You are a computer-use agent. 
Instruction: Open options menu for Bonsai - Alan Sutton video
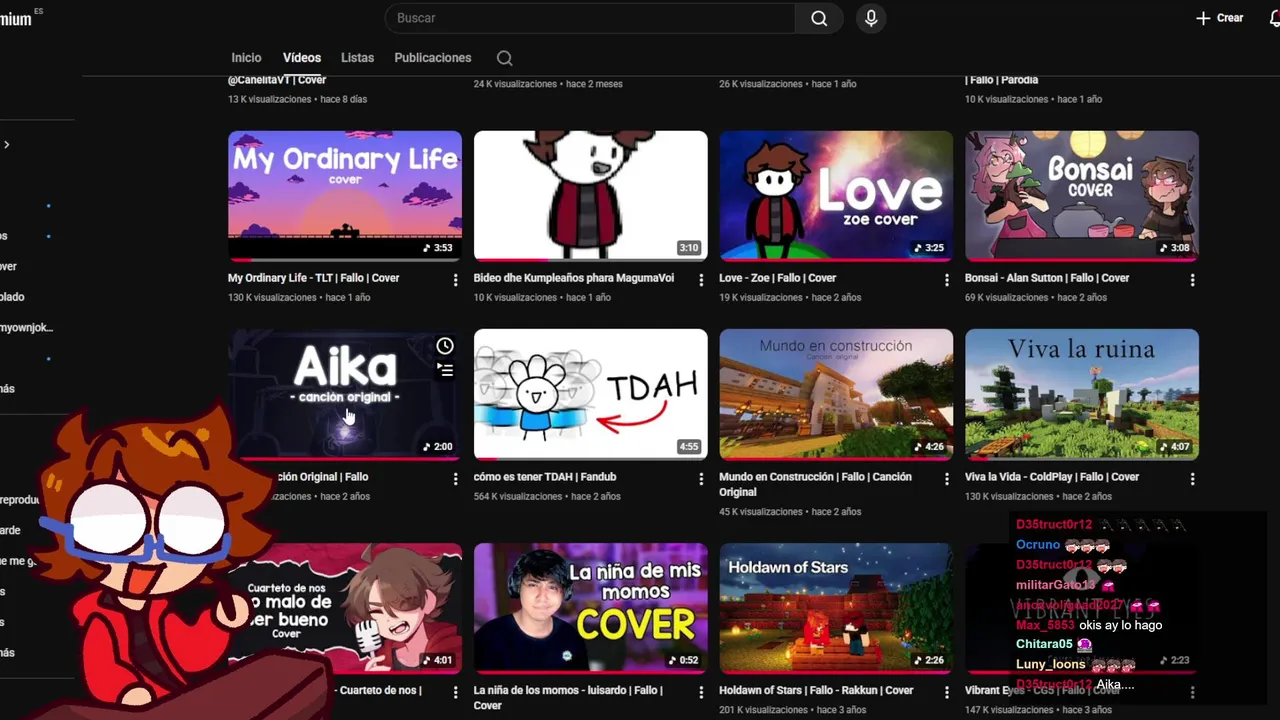[1192, 280]
